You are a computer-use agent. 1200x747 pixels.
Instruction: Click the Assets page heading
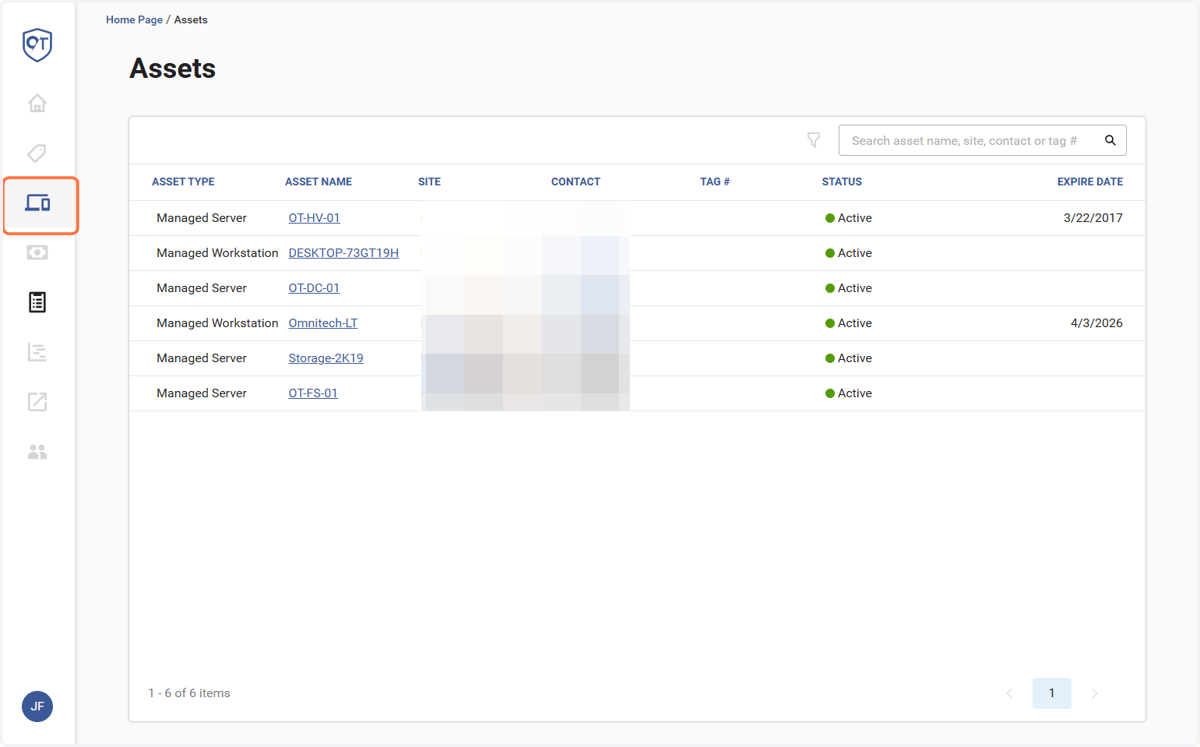coord(173,68)
